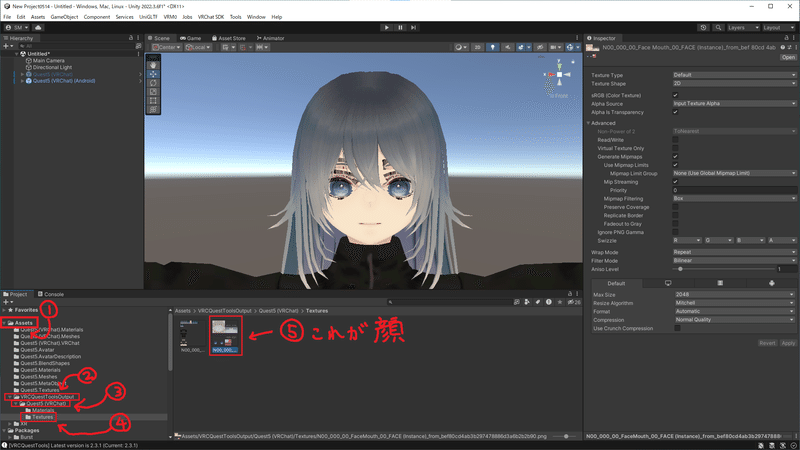Open the Wrap Mode dropdown
Screen dimensions: 800x450
coord(734,252)
